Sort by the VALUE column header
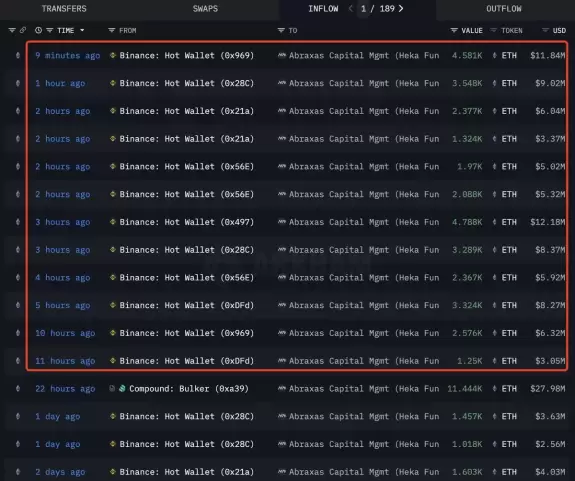575x481 pixels. tap(472, 30)
